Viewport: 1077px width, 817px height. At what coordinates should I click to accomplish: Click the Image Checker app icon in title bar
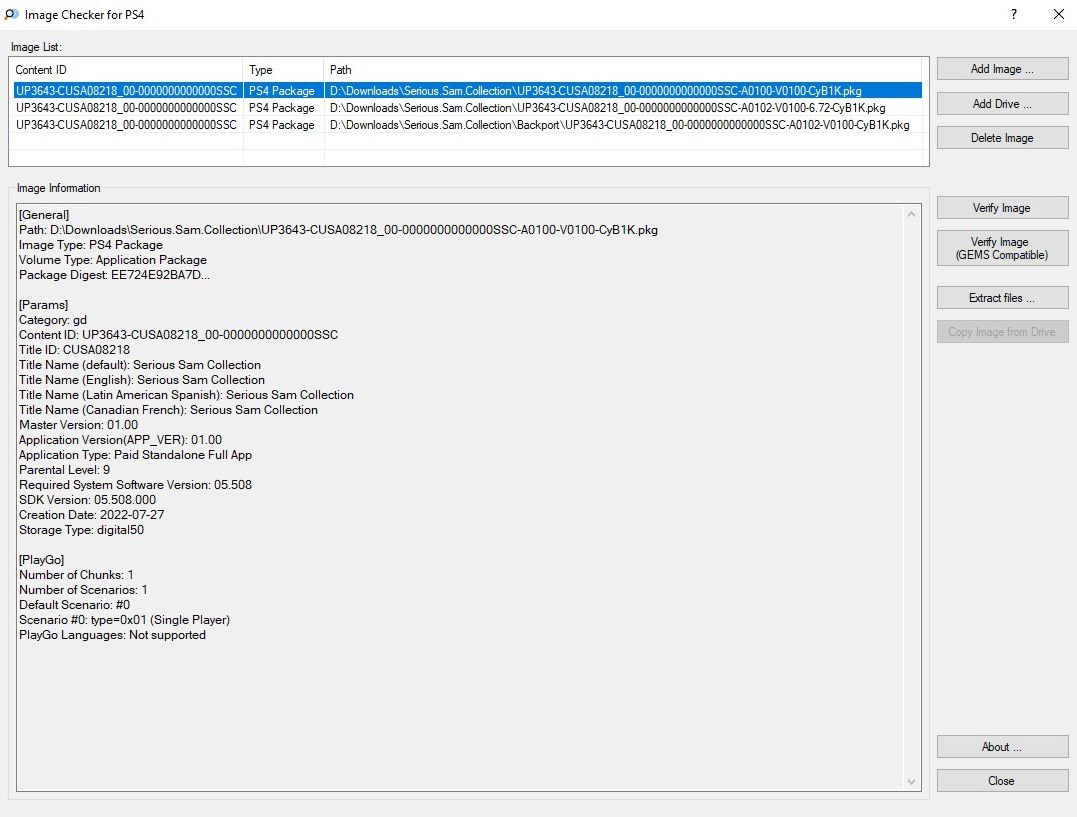pyautogui.click(x=11, y=15)
